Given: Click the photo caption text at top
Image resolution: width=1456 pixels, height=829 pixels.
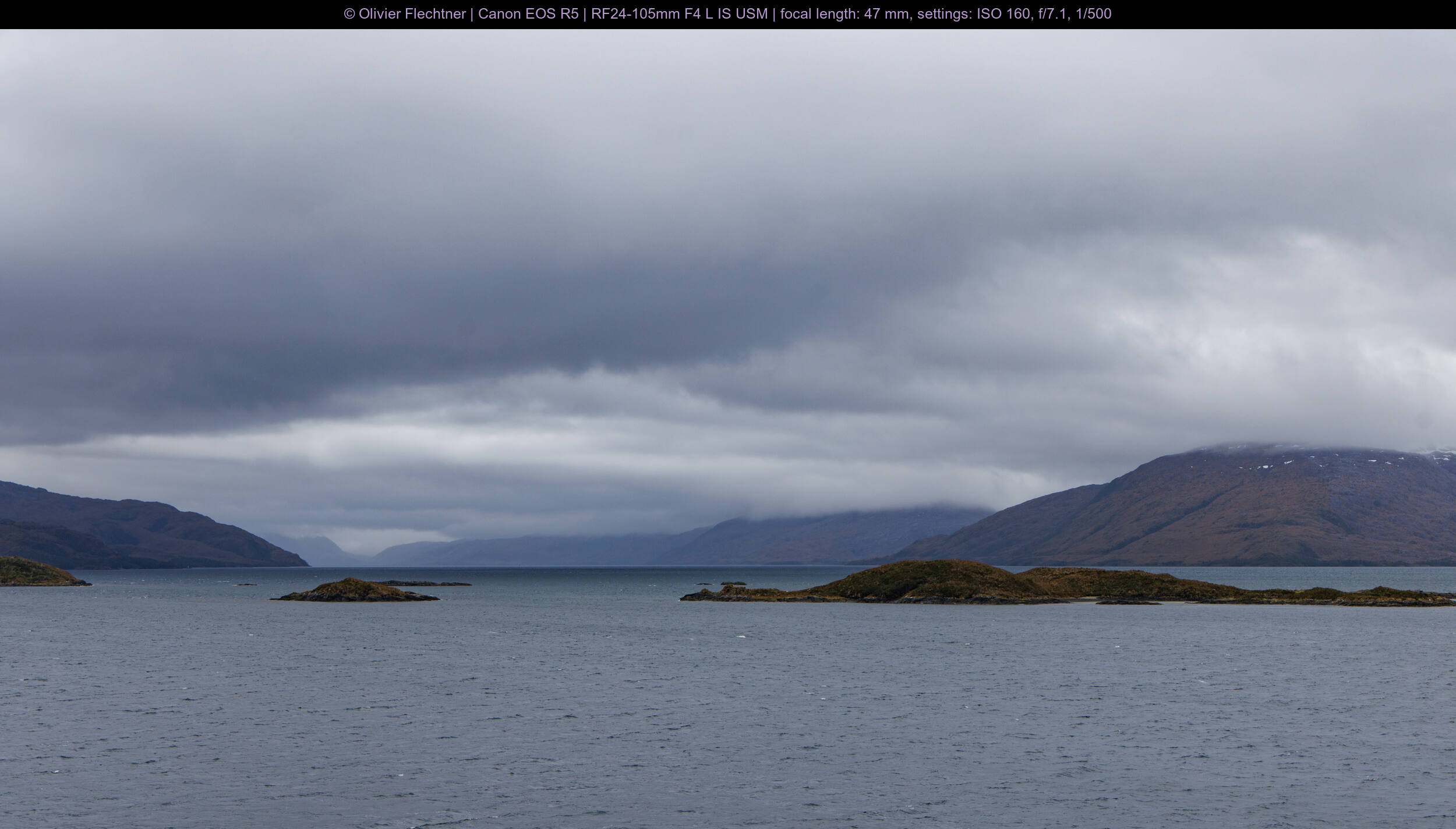Looking at the screenshot, I should tap(727, 14).
